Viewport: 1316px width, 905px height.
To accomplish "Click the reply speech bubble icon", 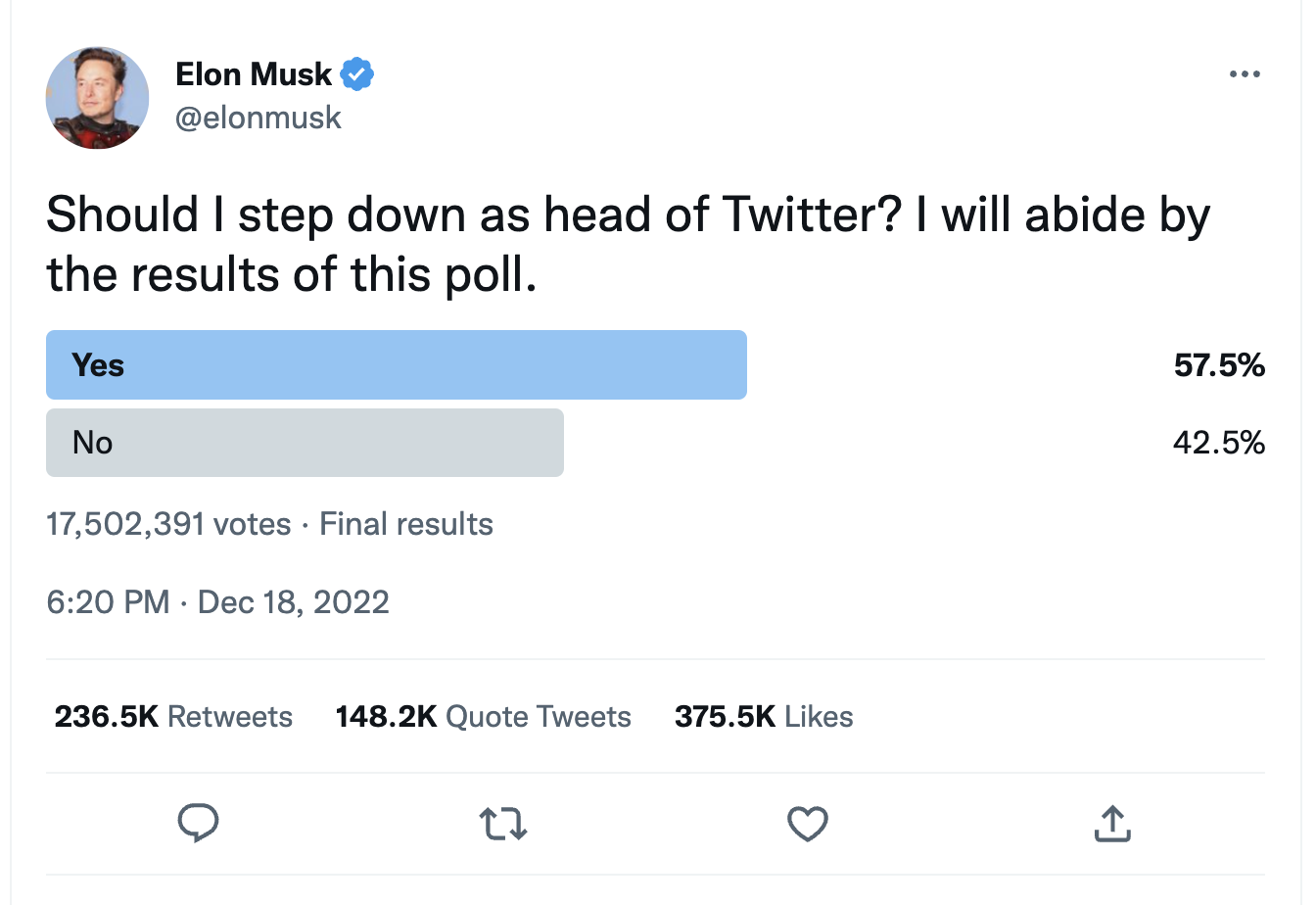I will [x=198, y=824].
